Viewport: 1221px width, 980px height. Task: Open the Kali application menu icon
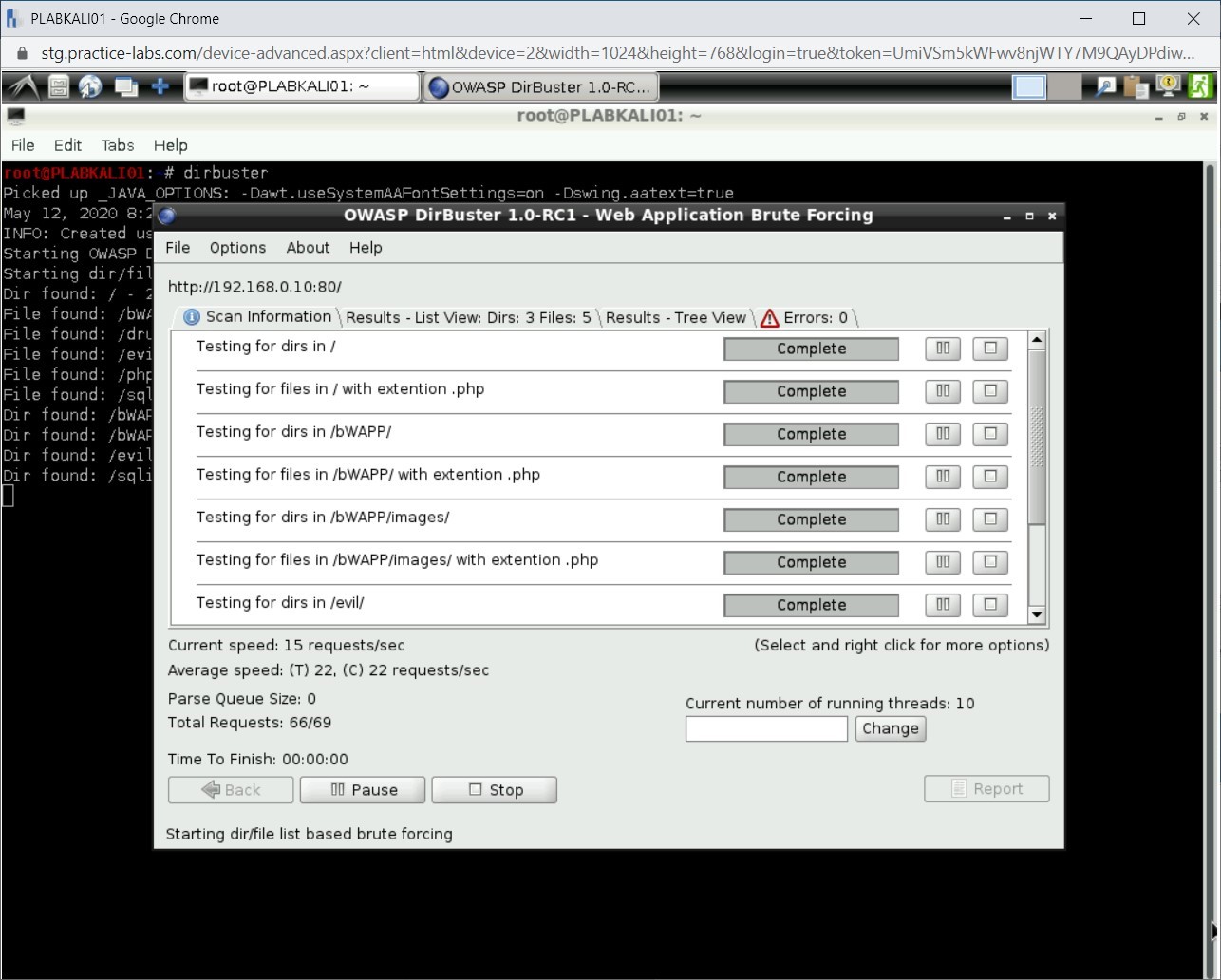coord(24,87)
